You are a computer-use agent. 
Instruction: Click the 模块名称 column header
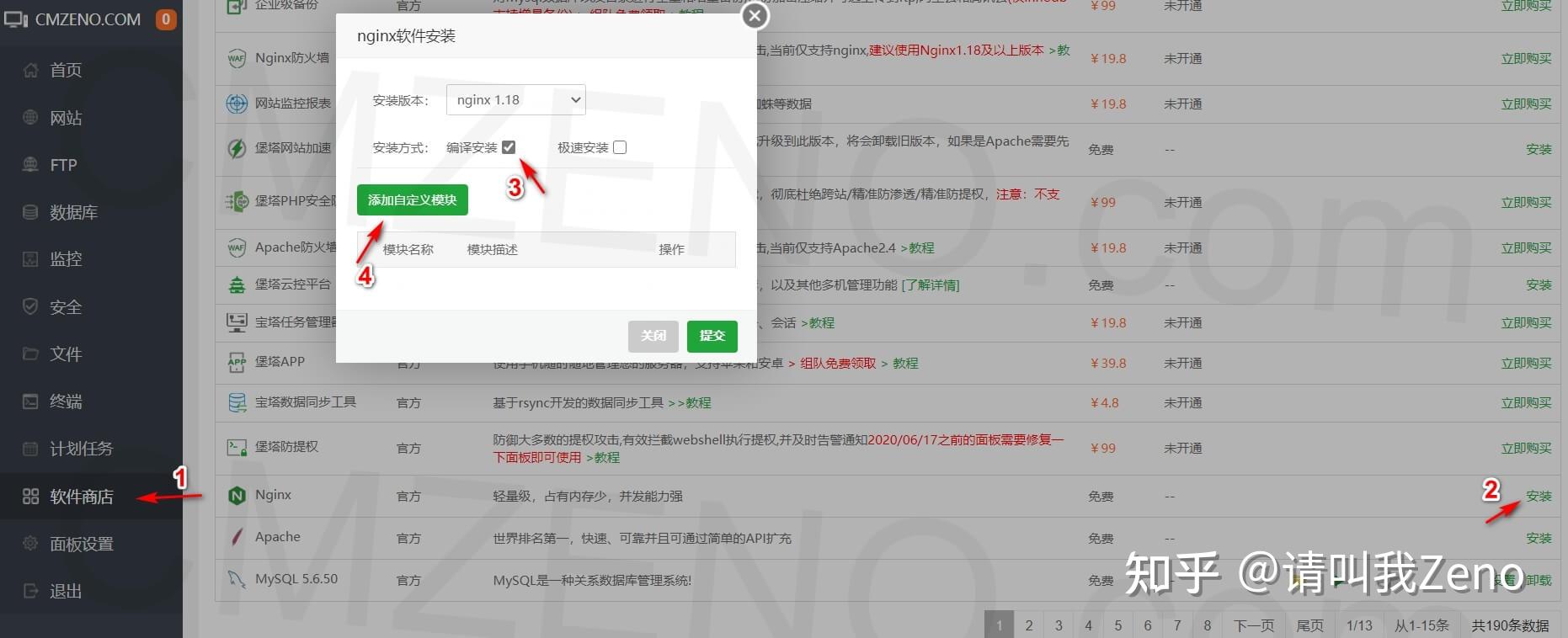point(408,249)
